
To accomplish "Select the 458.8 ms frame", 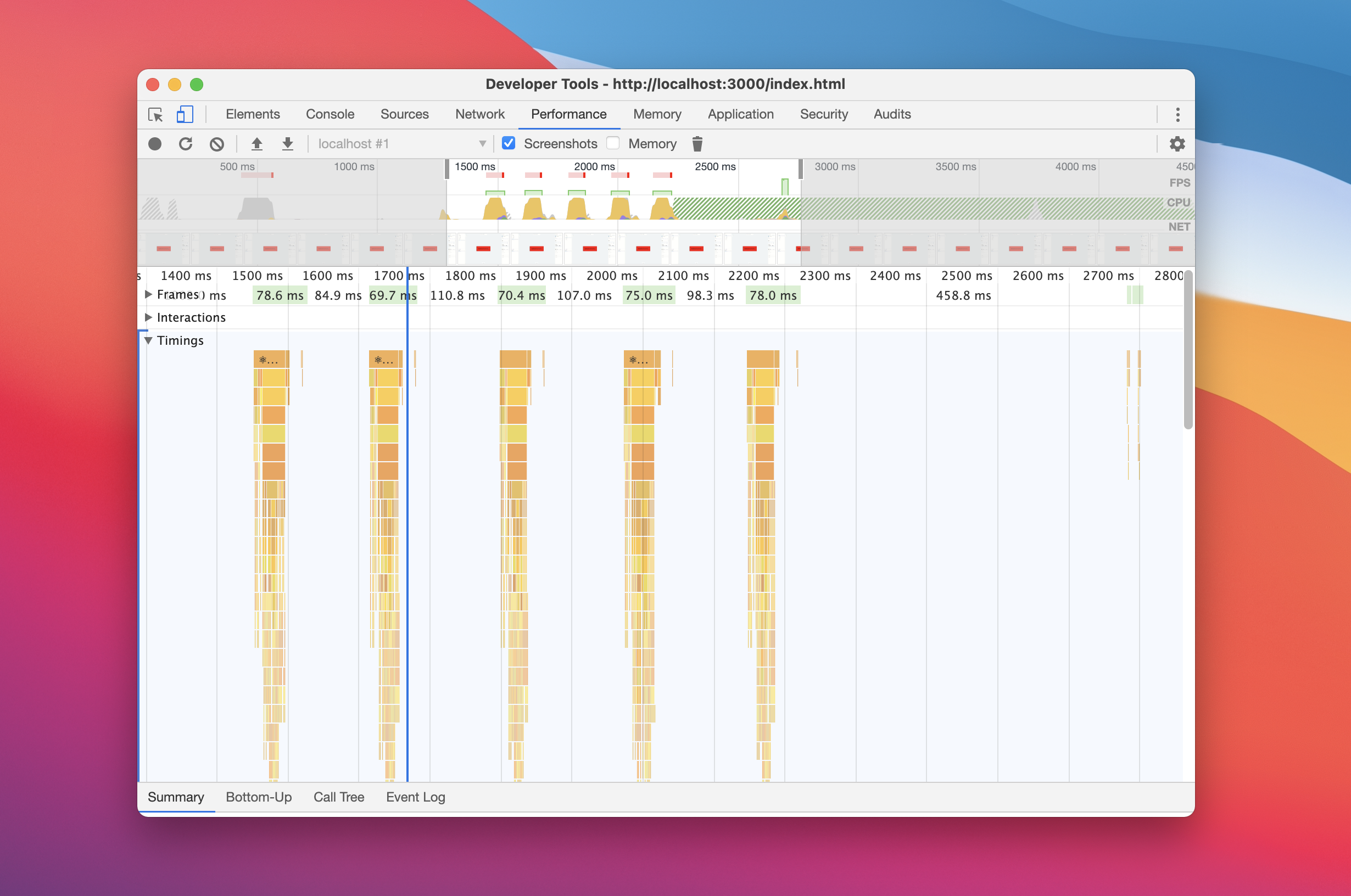I will (963, 295).
